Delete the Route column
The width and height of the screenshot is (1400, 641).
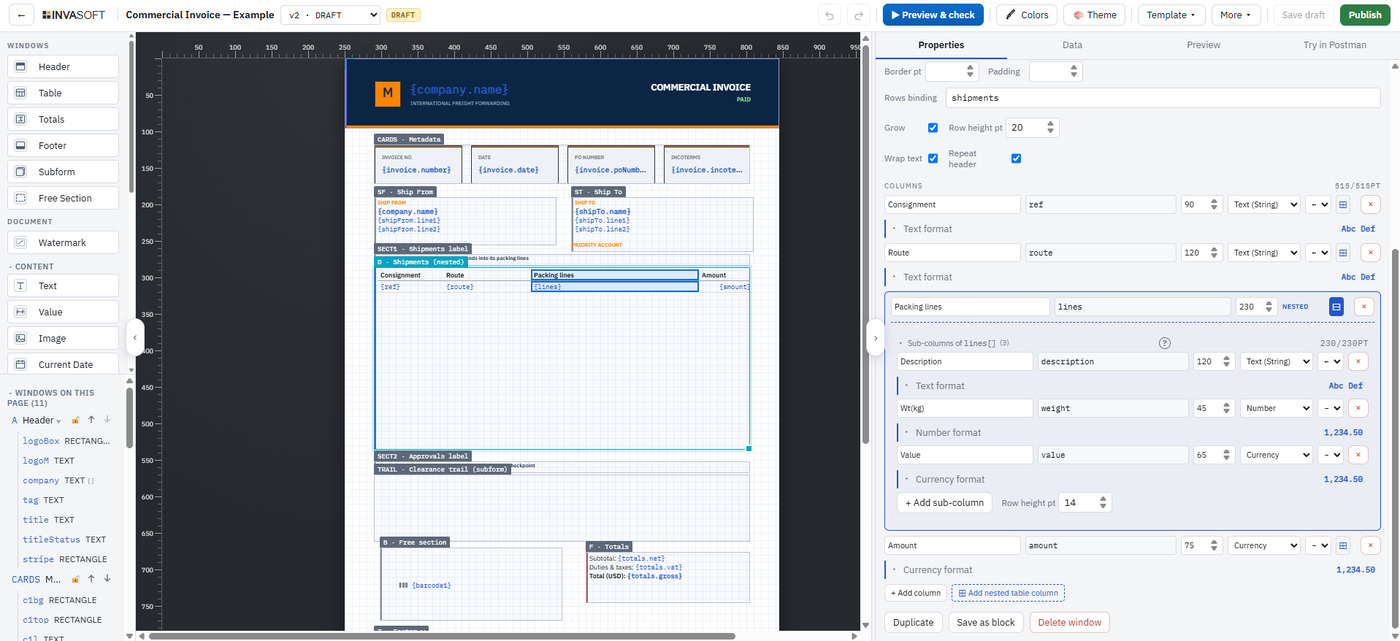coord(1370,253)
